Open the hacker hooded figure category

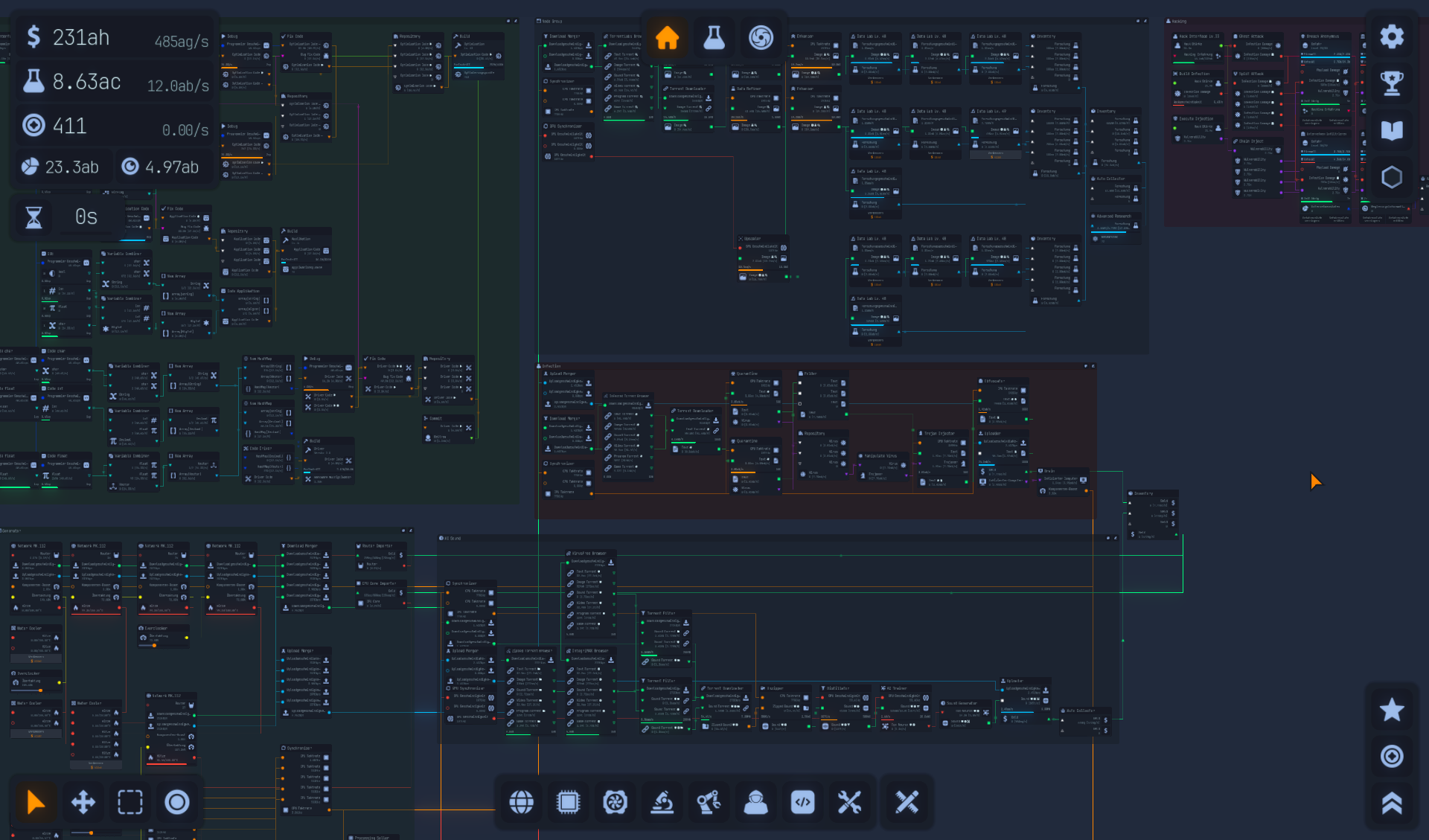755,802
